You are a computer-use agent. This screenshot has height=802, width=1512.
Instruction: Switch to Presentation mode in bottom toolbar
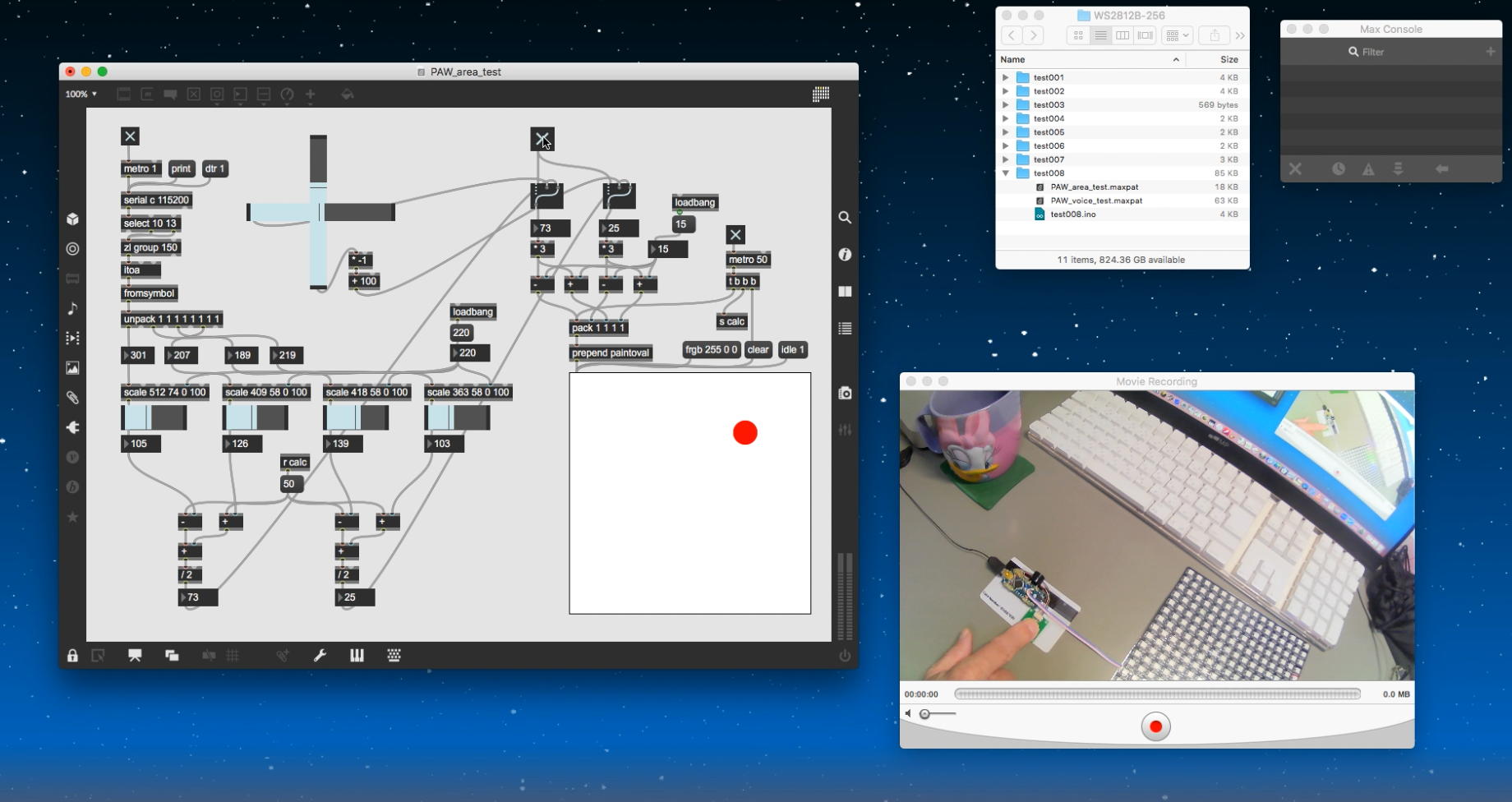[x=135, y=656]
